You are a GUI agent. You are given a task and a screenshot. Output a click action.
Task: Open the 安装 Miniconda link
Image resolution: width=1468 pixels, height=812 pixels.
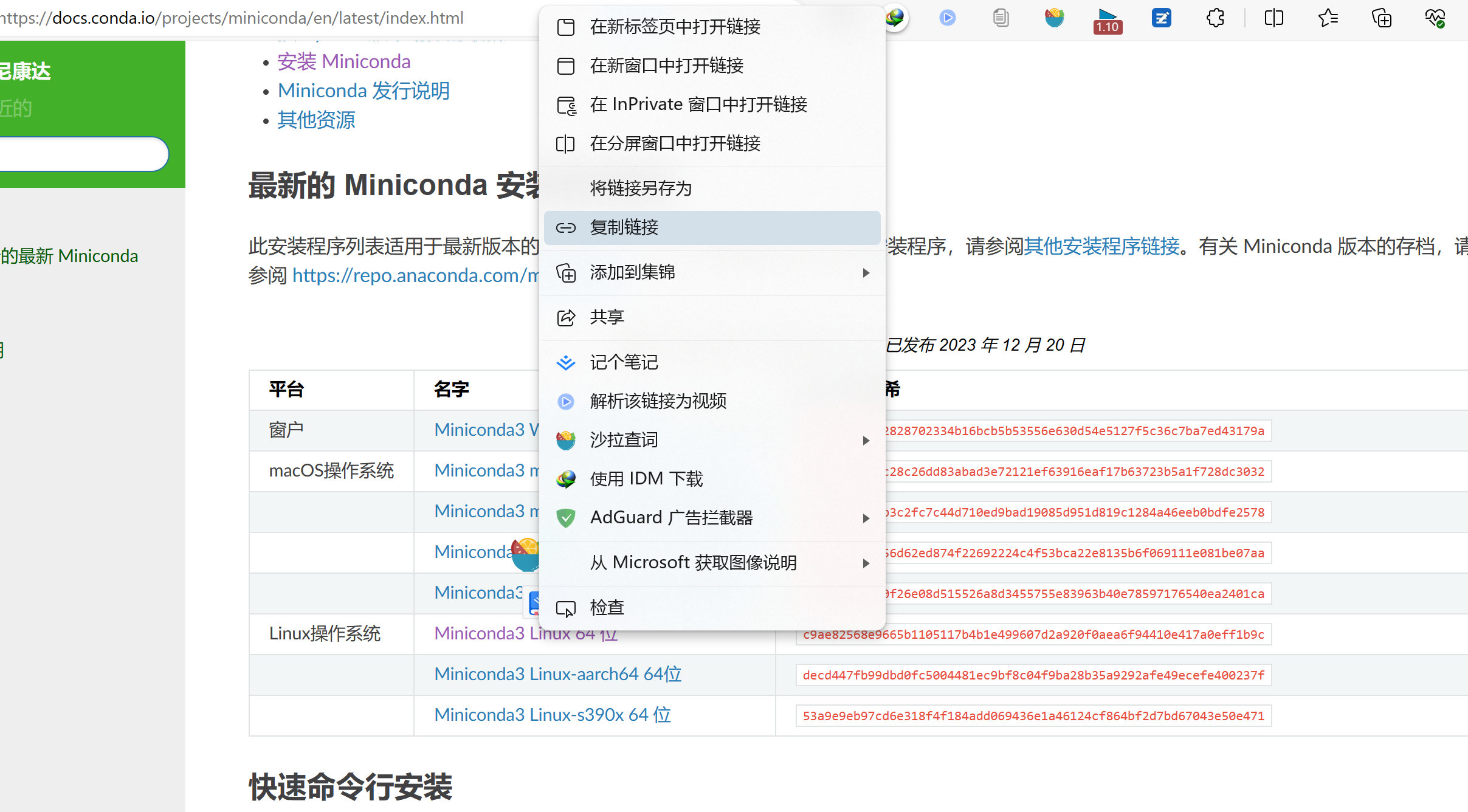pos(344,61)
